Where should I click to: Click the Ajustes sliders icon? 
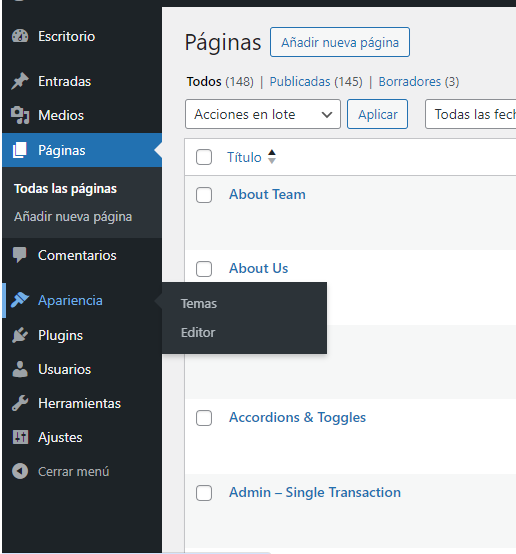click(20, 437)
